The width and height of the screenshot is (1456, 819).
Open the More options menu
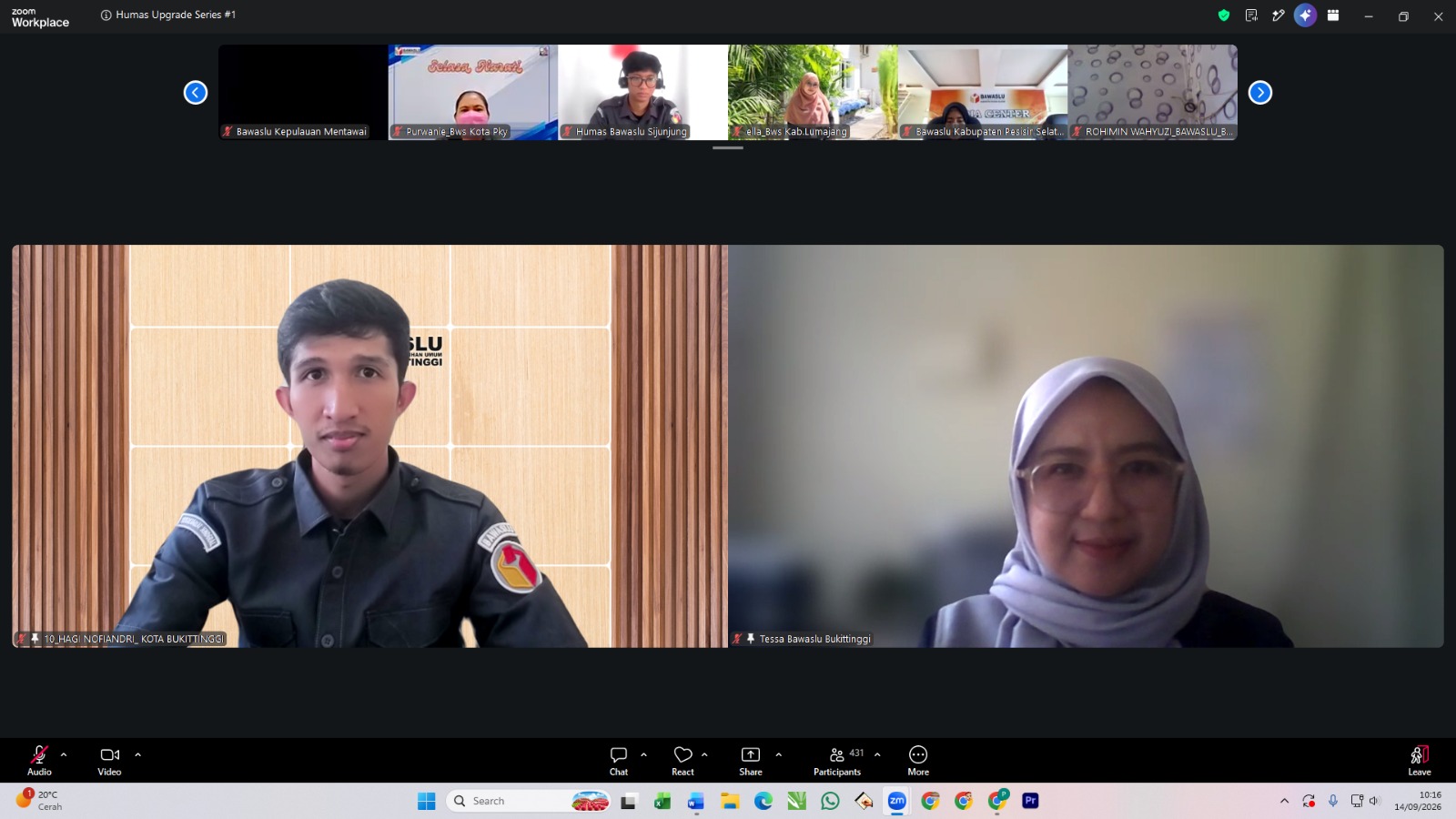click(918, 761)
